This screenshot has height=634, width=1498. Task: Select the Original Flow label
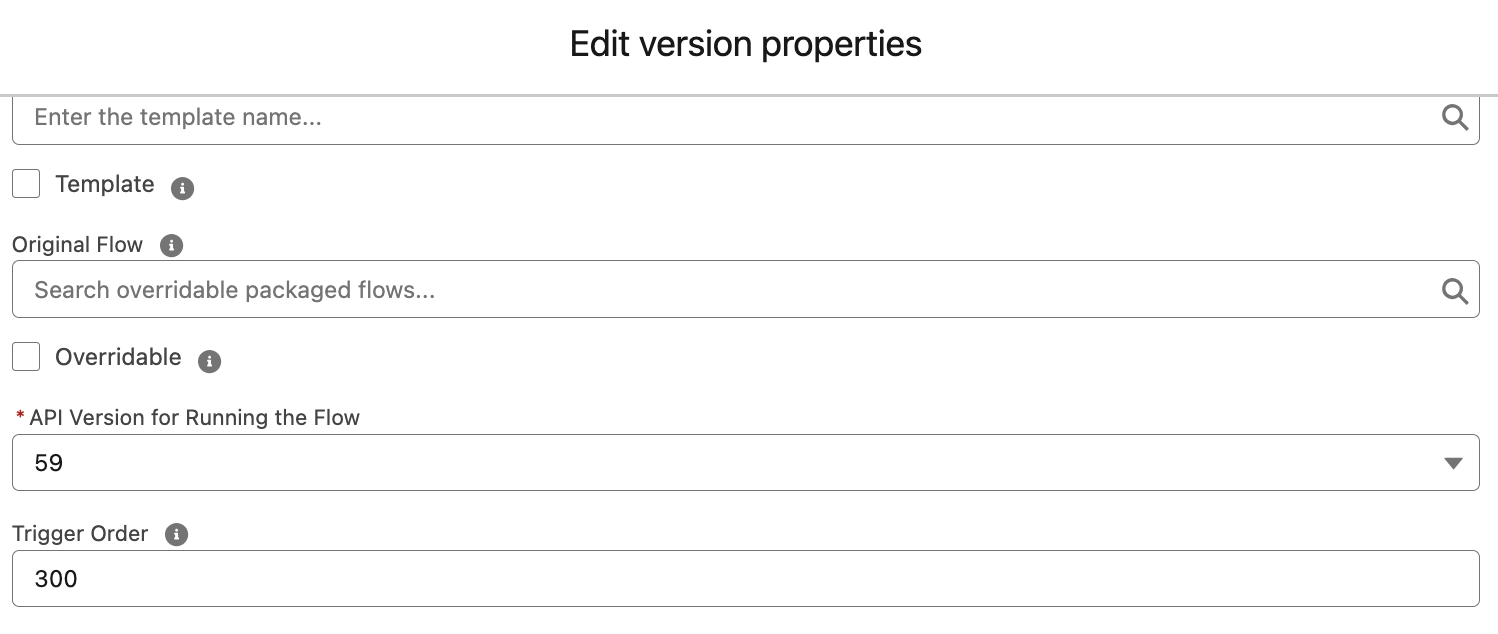(76, 244)
